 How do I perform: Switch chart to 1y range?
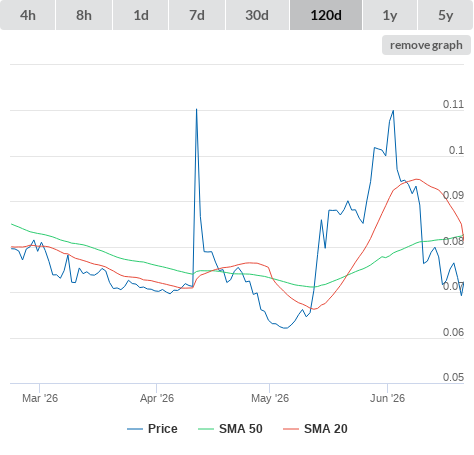390,15
